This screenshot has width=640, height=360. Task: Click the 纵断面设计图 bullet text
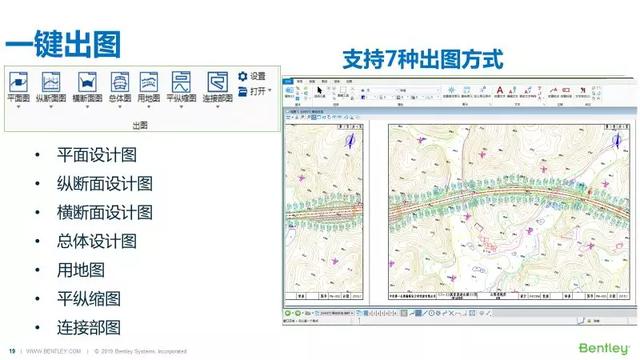pos(105,184)
